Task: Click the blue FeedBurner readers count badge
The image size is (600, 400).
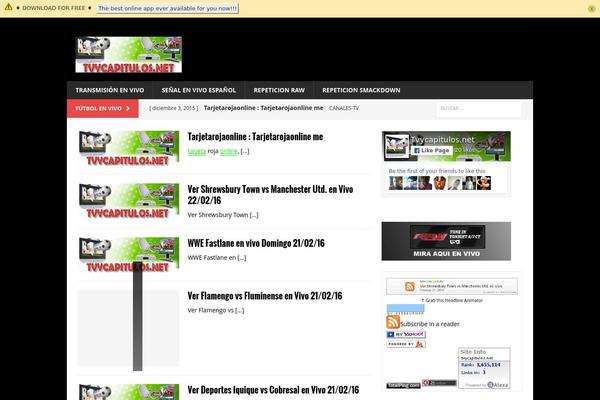Action: point(405,309)
